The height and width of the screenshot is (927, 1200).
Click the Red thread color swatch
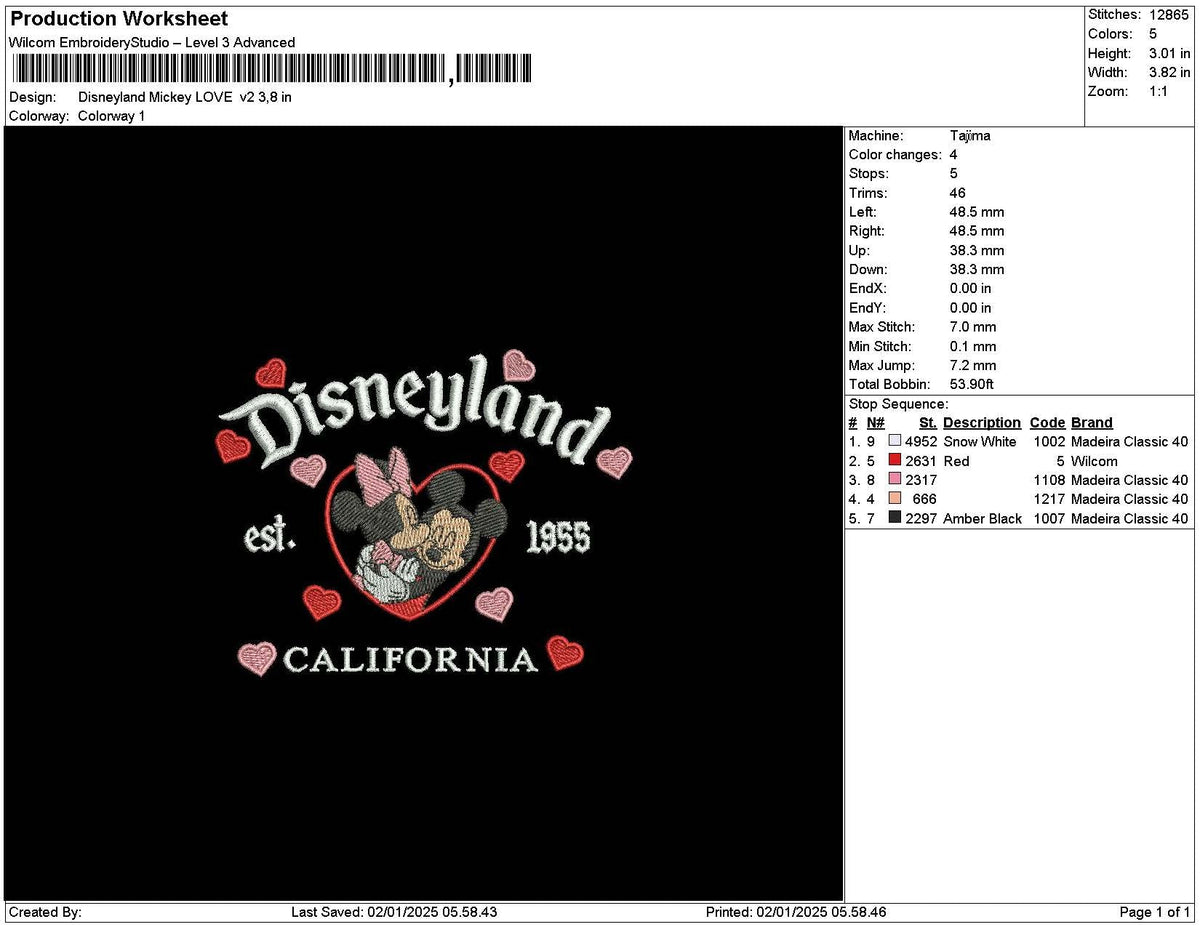pos(895,460)
